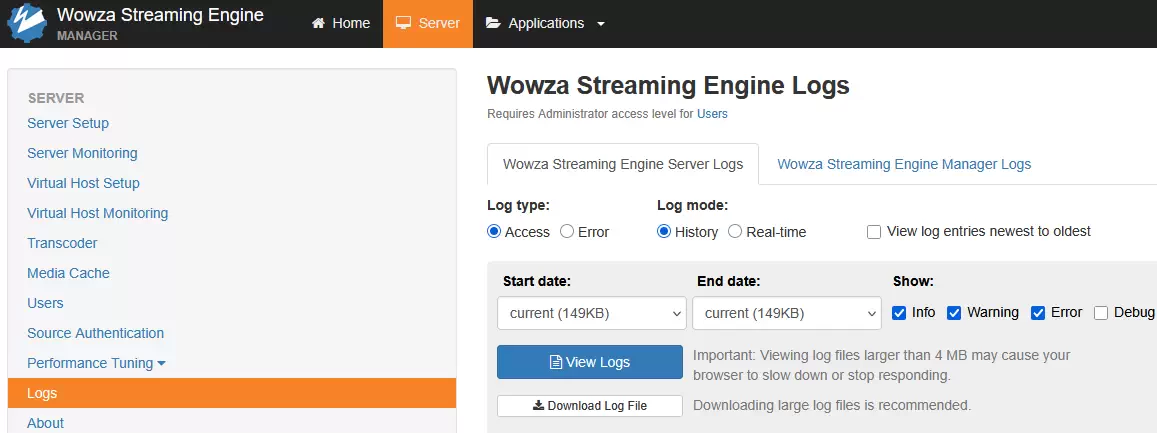Switch to Wowza Streaming Engine Server Logs tab

tap(623, 164)
